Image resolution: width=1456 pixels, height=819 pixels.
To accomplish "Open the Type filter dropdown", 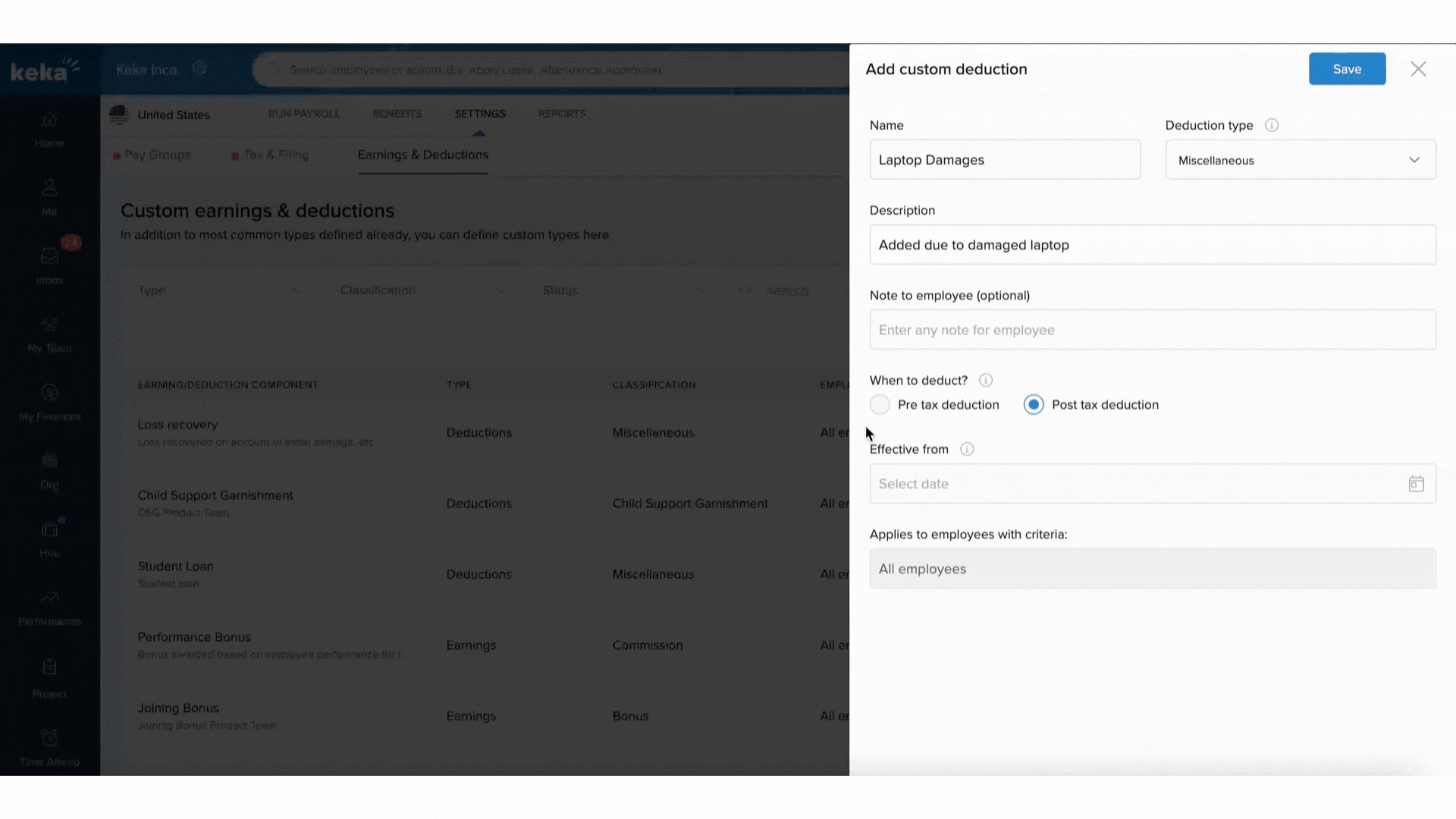I will [219, 290].
